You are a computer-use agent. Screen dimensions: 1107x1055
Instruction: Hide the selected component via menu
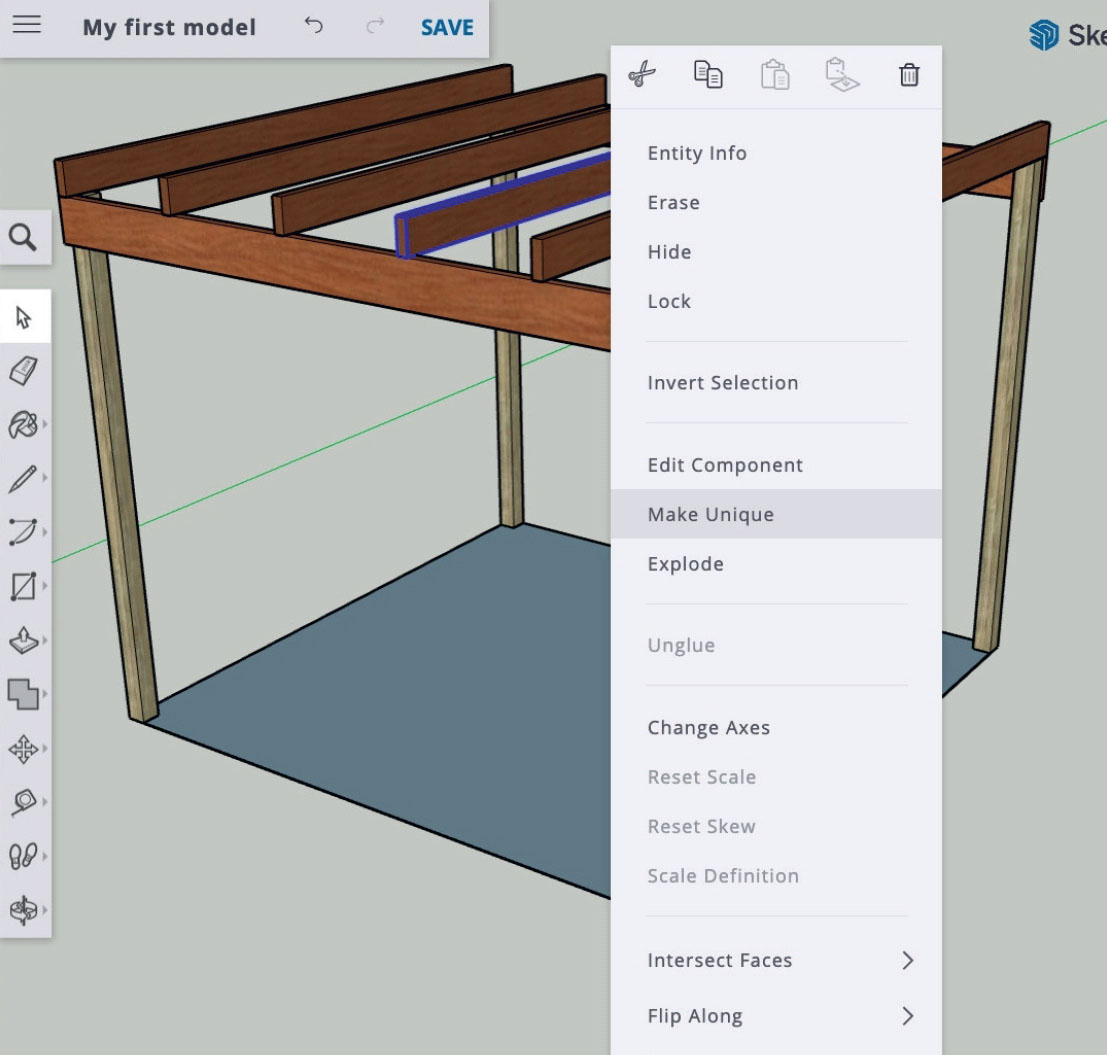tap(669, 252)
